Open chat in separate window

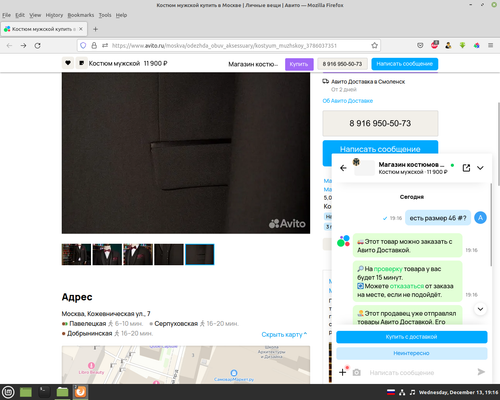coord(466,168)
